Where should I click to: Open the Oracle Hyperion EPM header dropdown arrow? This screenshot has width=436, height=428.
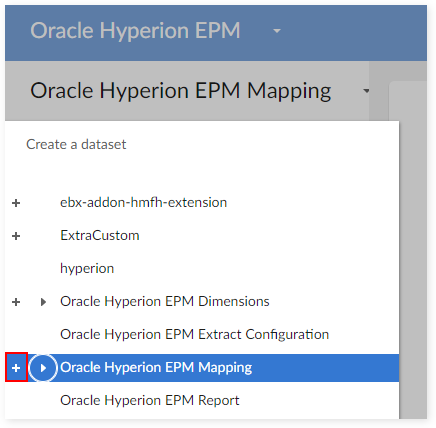coord(277,31)
